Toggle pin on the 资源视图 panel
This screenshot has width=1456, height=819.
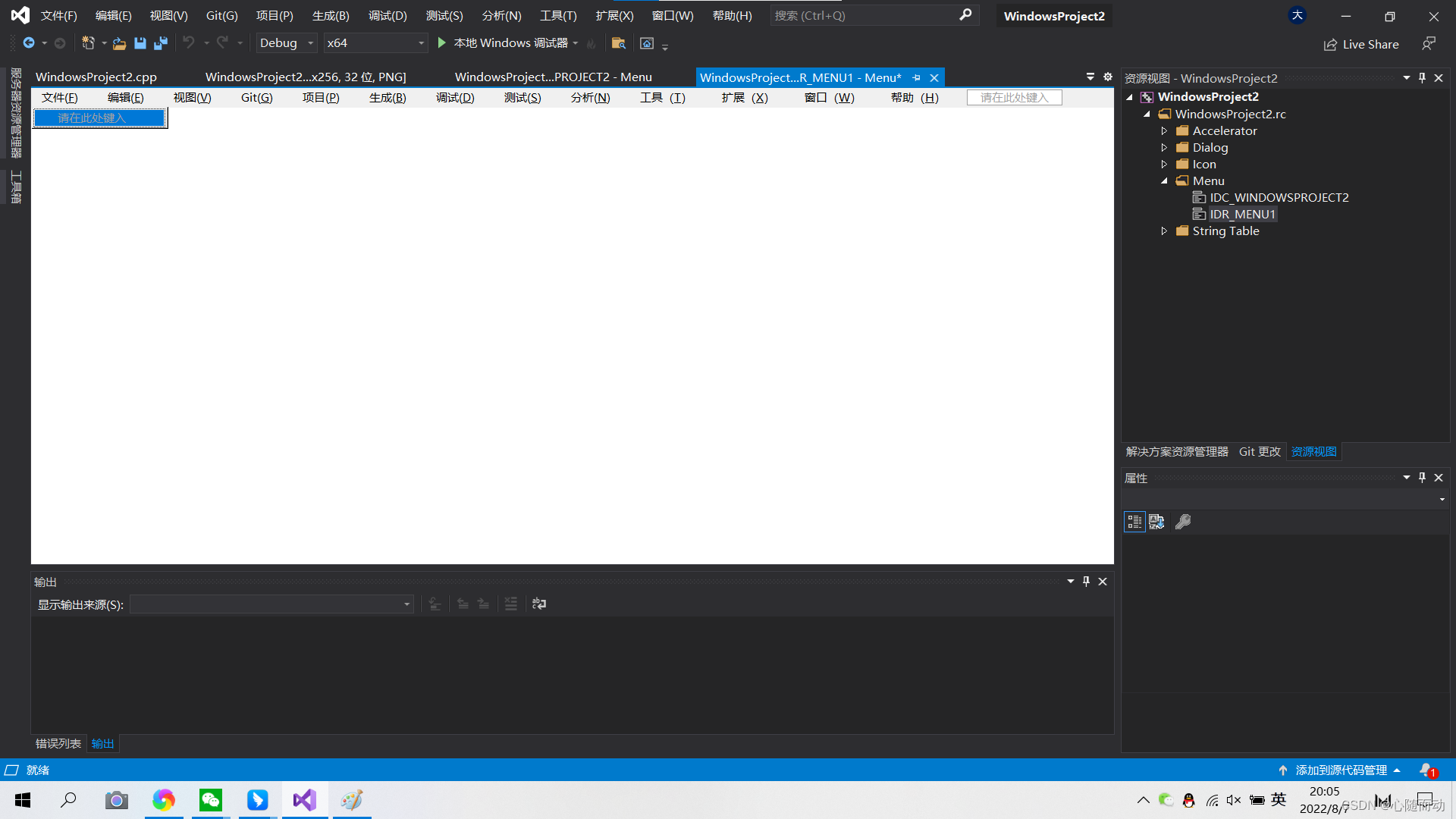(1422, 78)
